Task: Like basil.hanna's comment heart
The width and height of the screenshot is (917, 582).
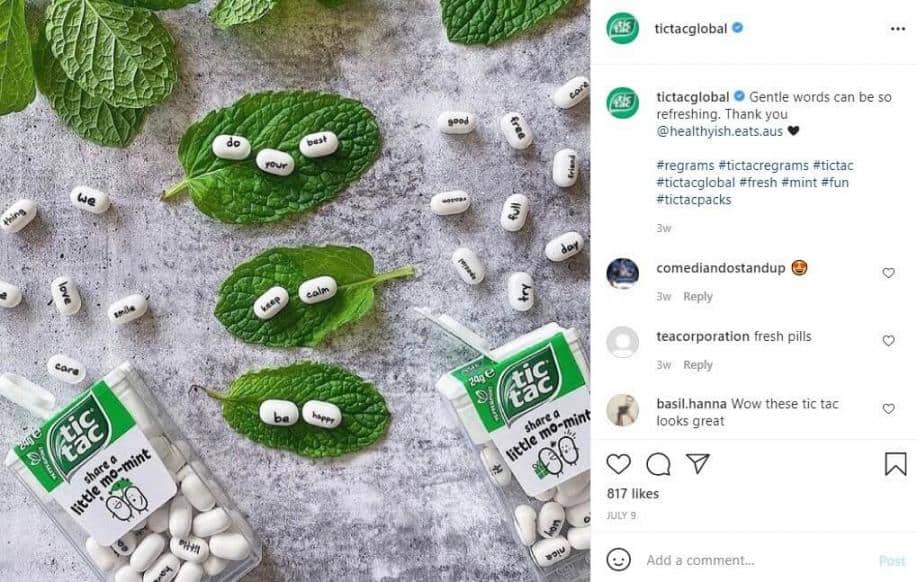Action: [888, 409]
